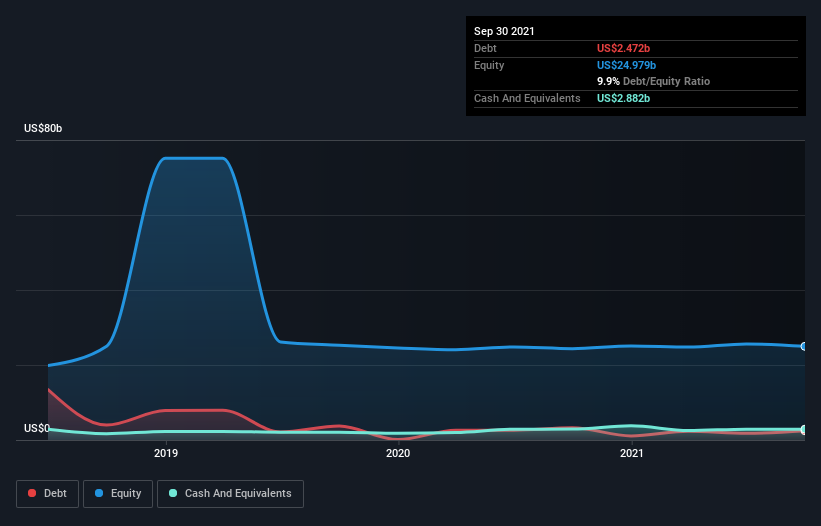Toggle Cash And Equivalents series in the legend

[x=230, y=494]
